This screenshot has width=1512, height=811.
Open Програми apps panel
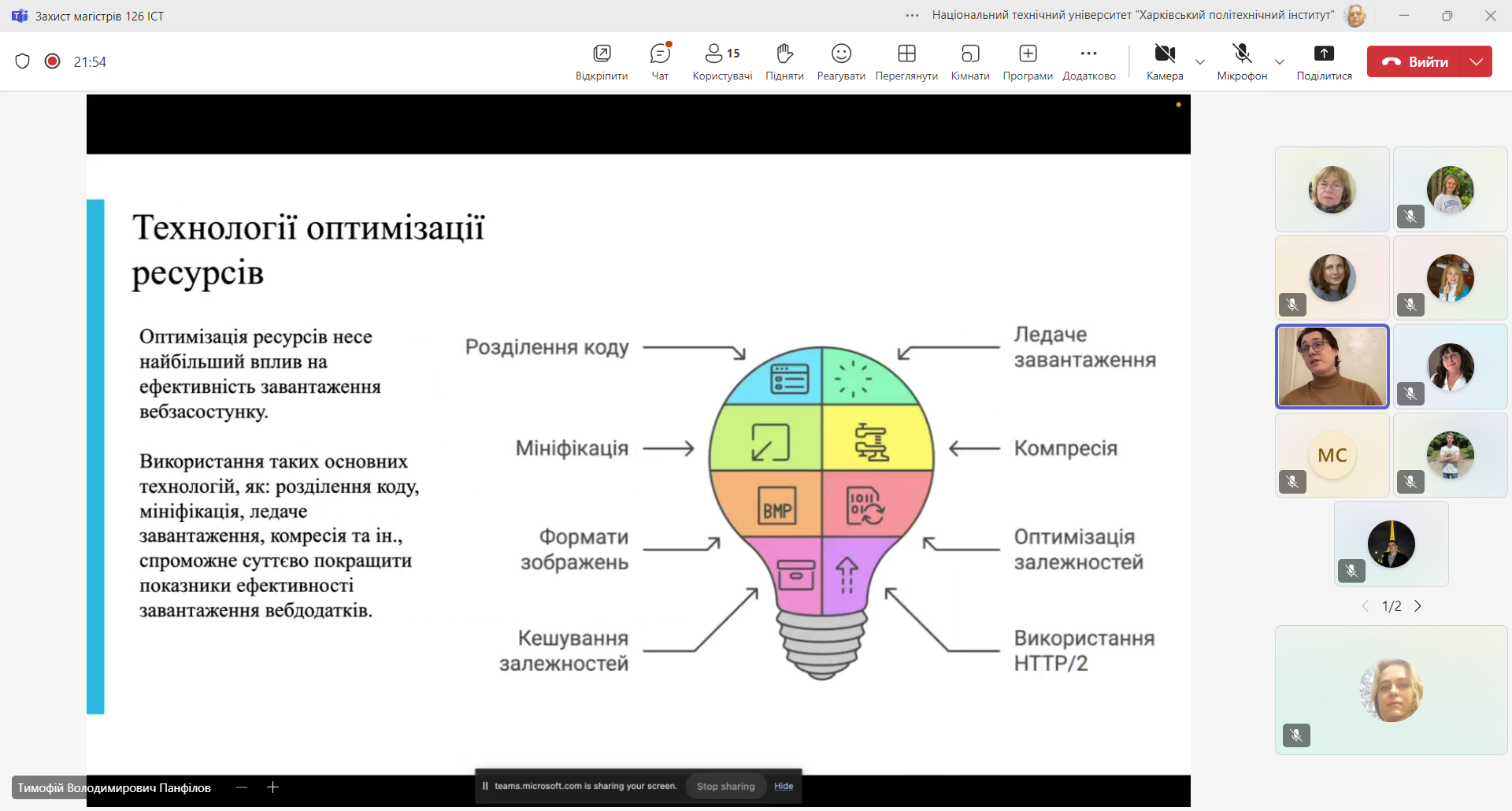[1028, 61]
